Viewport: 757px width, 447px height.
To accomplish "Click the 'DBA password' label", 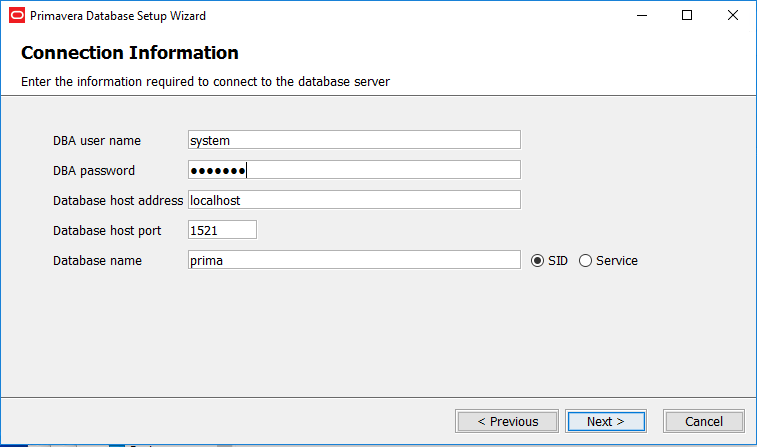I will (x=94, y=171).
